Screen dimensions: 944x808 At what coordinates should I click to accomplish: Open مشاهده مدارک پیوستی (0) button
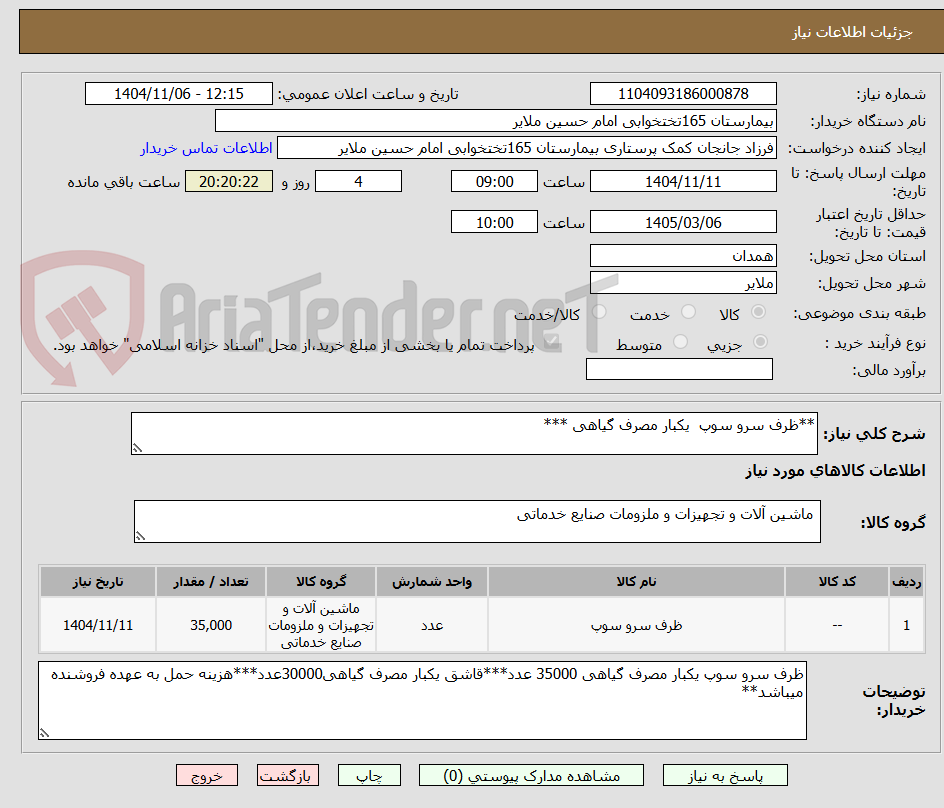click(x=531, y=775)
